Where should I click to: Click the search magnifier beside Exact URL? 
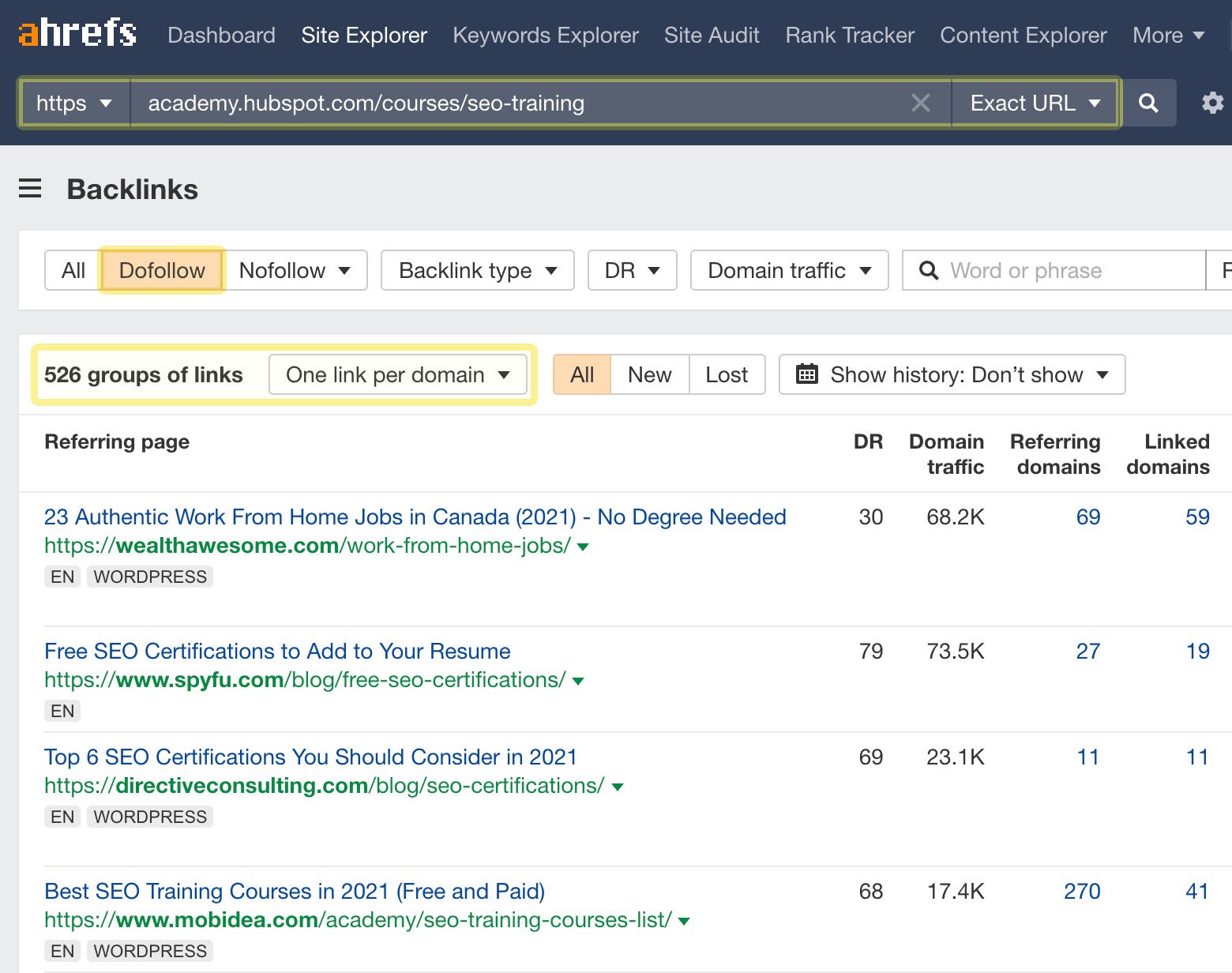[x=1149, y=103]
